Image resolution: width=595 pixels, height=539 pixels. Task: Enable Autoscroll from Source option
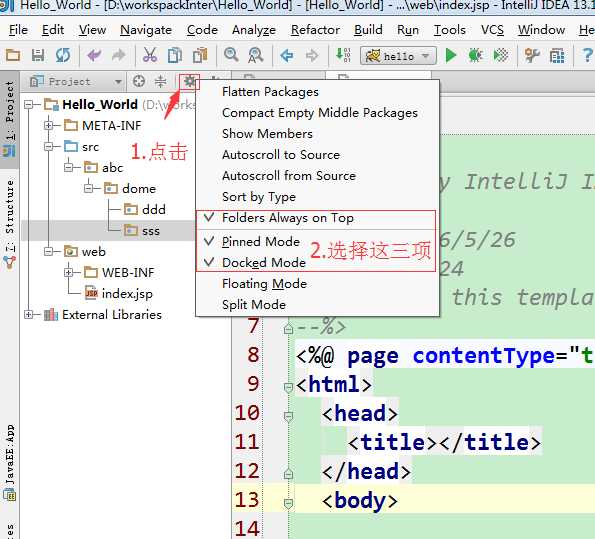(317, 176)
